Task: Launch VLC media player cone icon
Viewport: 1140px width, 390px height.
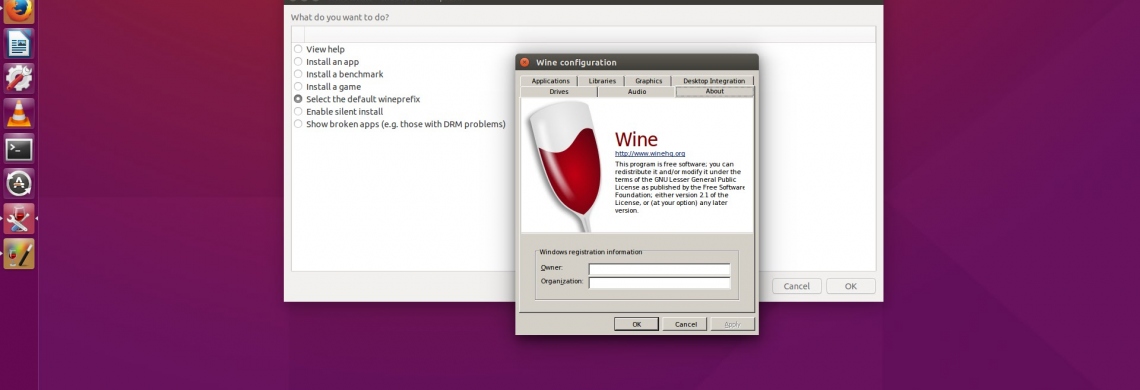Action: [19, 113]
